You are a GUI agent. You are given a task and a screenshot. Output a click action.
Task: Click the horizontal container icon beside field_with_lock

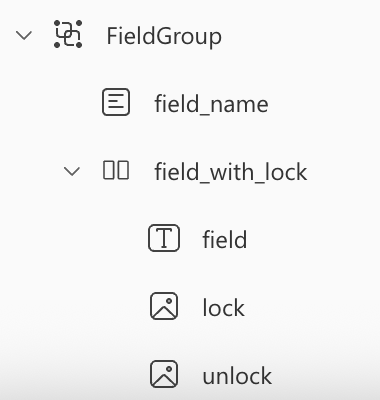[x=116, y=170]
